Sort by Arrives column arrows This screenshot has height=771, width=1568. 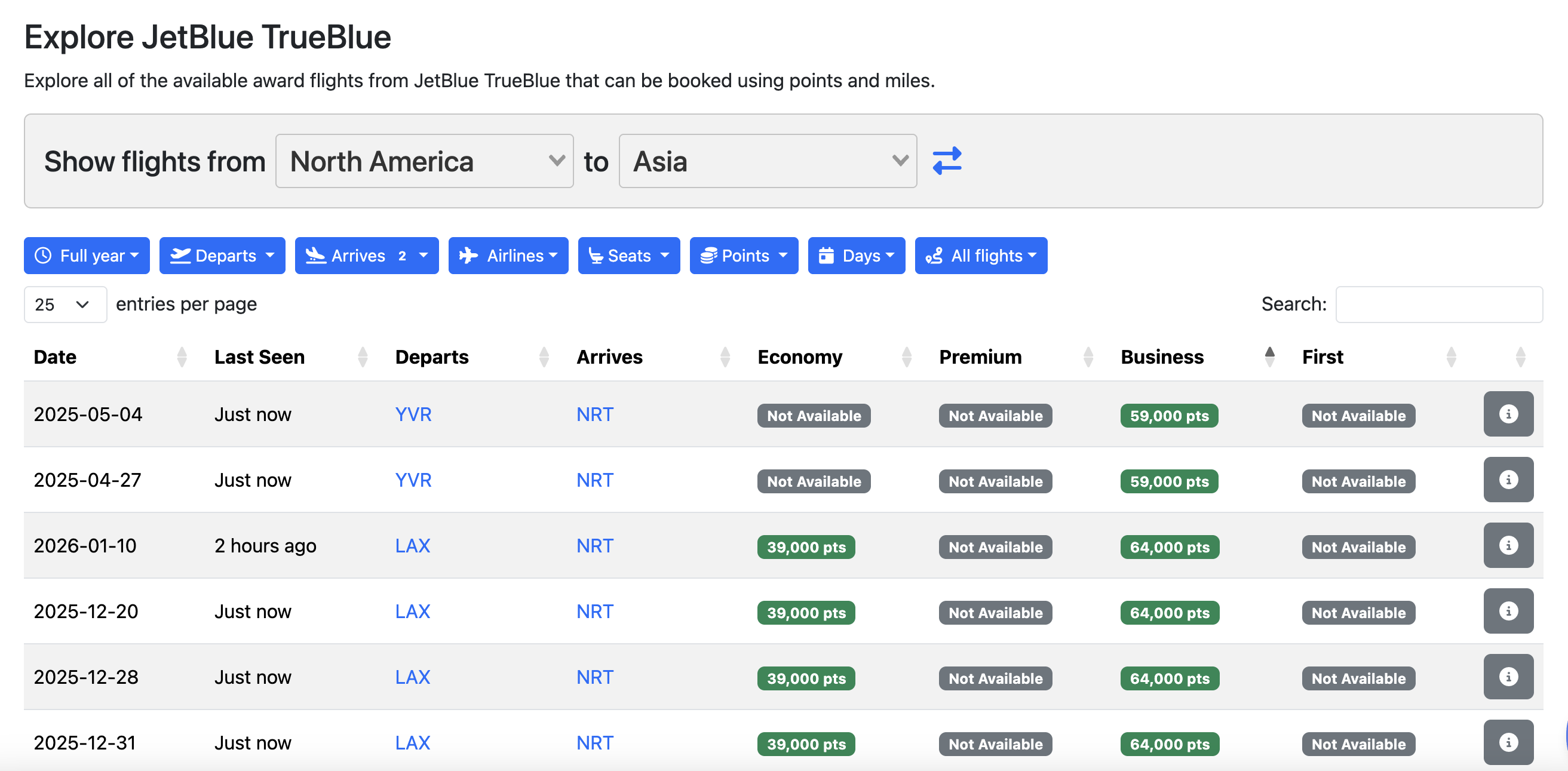[725, 357]
